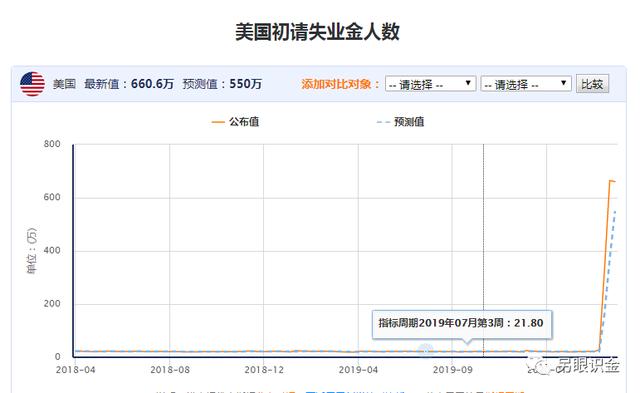The image size is (640, 393).
Task: Click the orange spike peak on chart
Action: tap(611, 181)
